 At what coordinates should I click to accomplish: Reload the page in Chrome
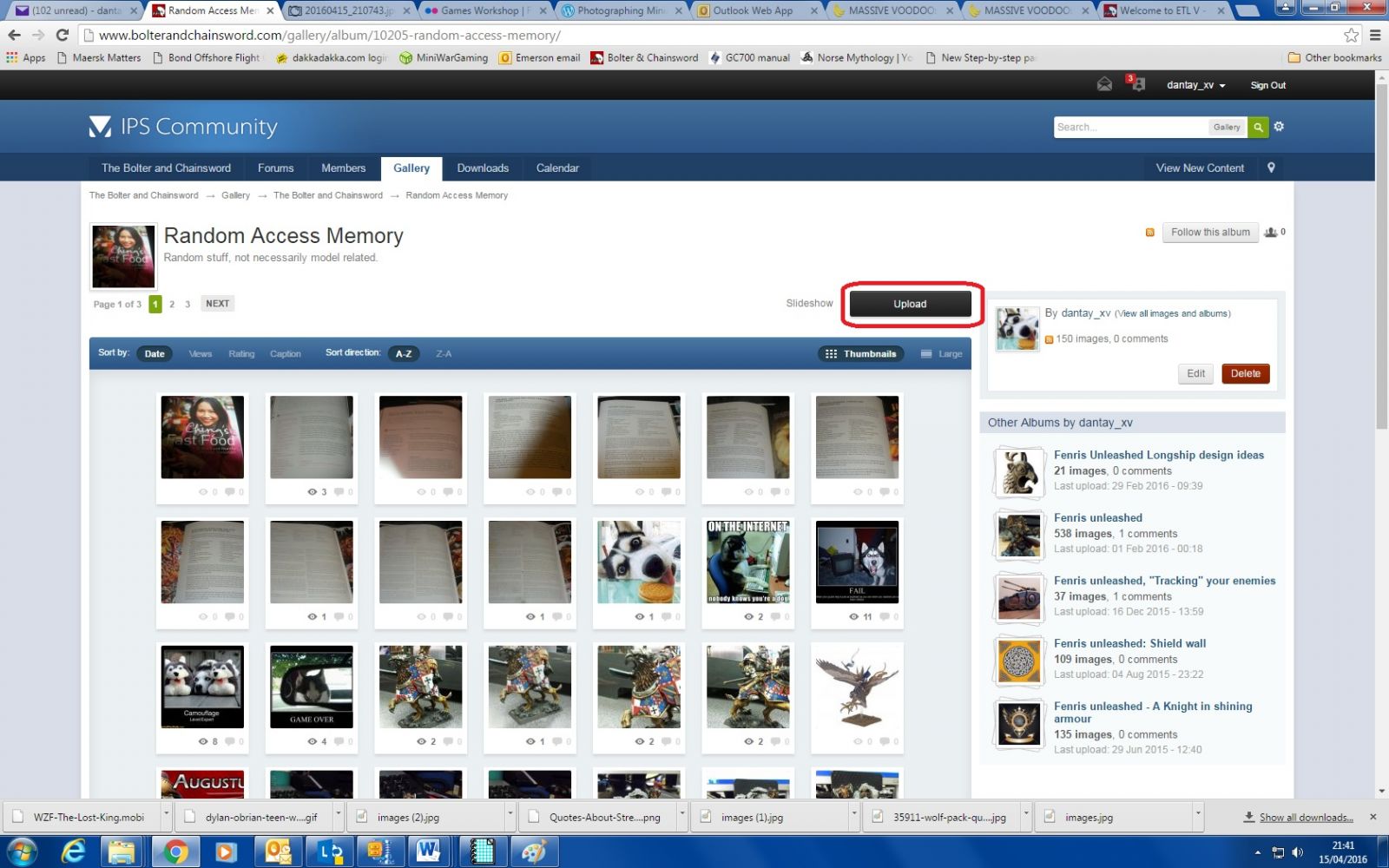(x=62, y=36)
